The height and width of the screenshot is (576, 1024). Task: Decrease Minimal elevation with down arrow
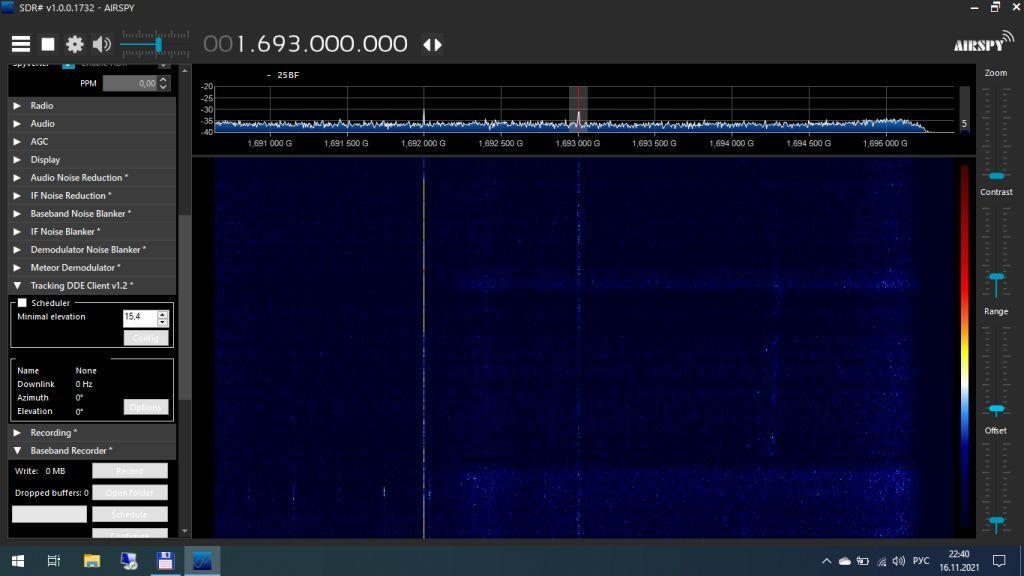[163, 321]
